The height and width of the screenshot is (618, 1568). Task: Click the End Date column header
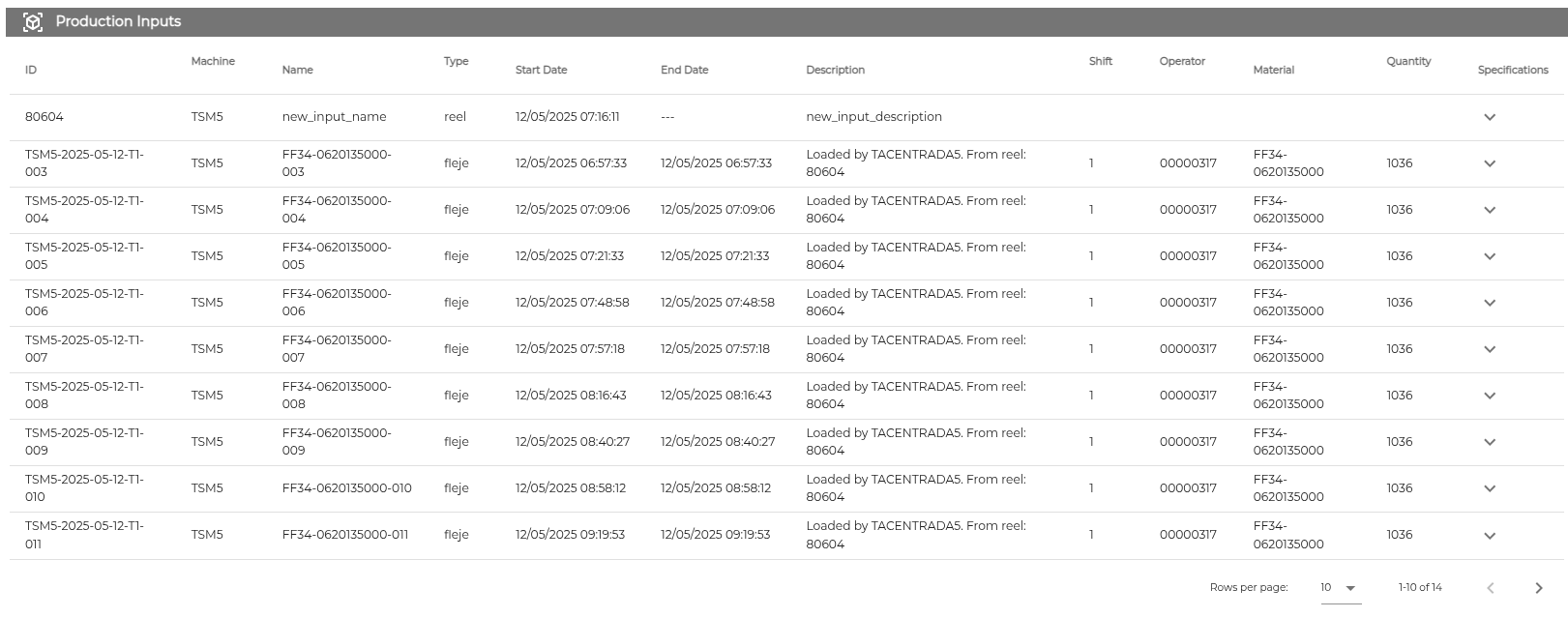(x=684, y=70)
